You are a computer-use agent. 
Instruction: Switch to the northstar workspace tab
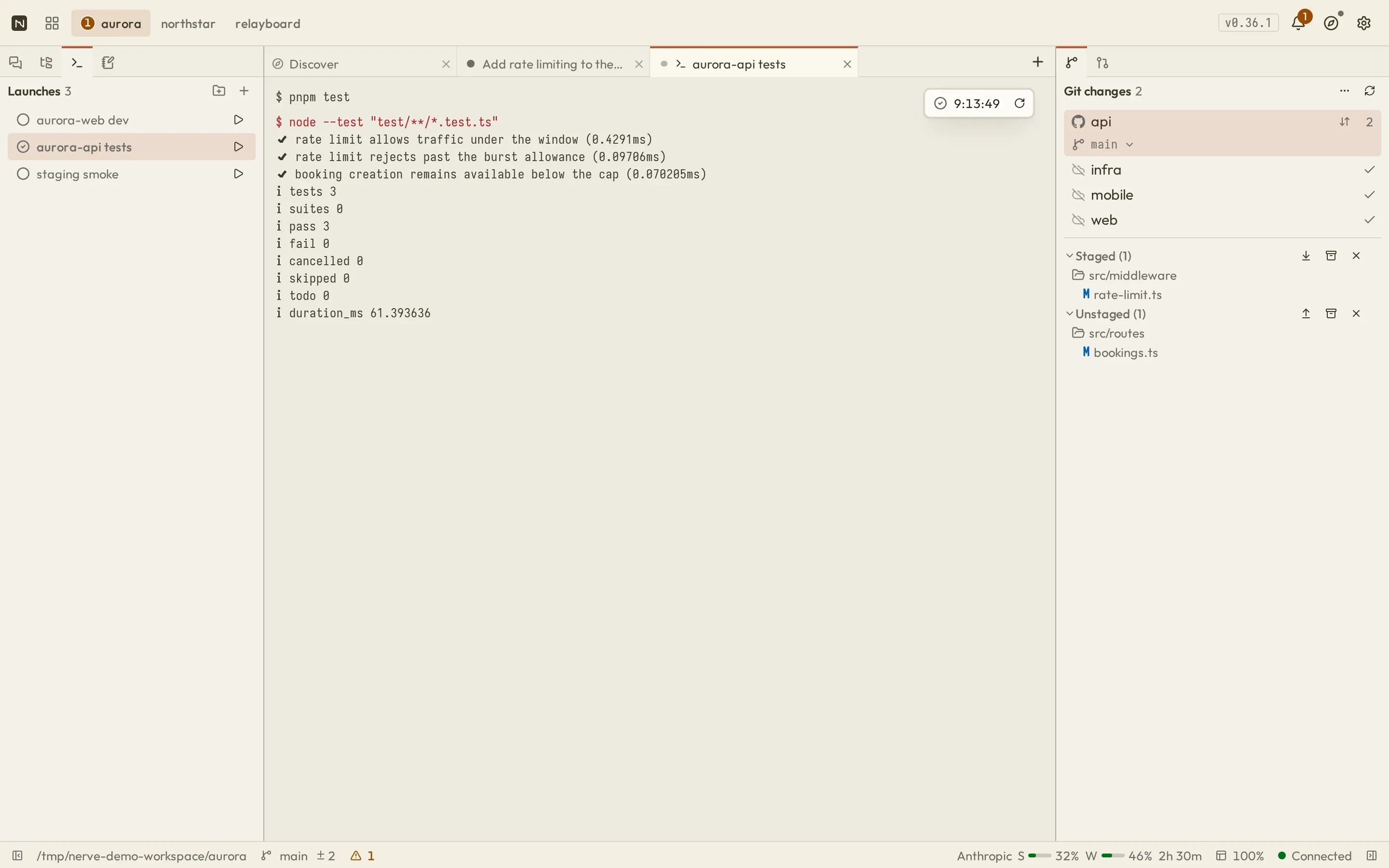tap(188, 24)
